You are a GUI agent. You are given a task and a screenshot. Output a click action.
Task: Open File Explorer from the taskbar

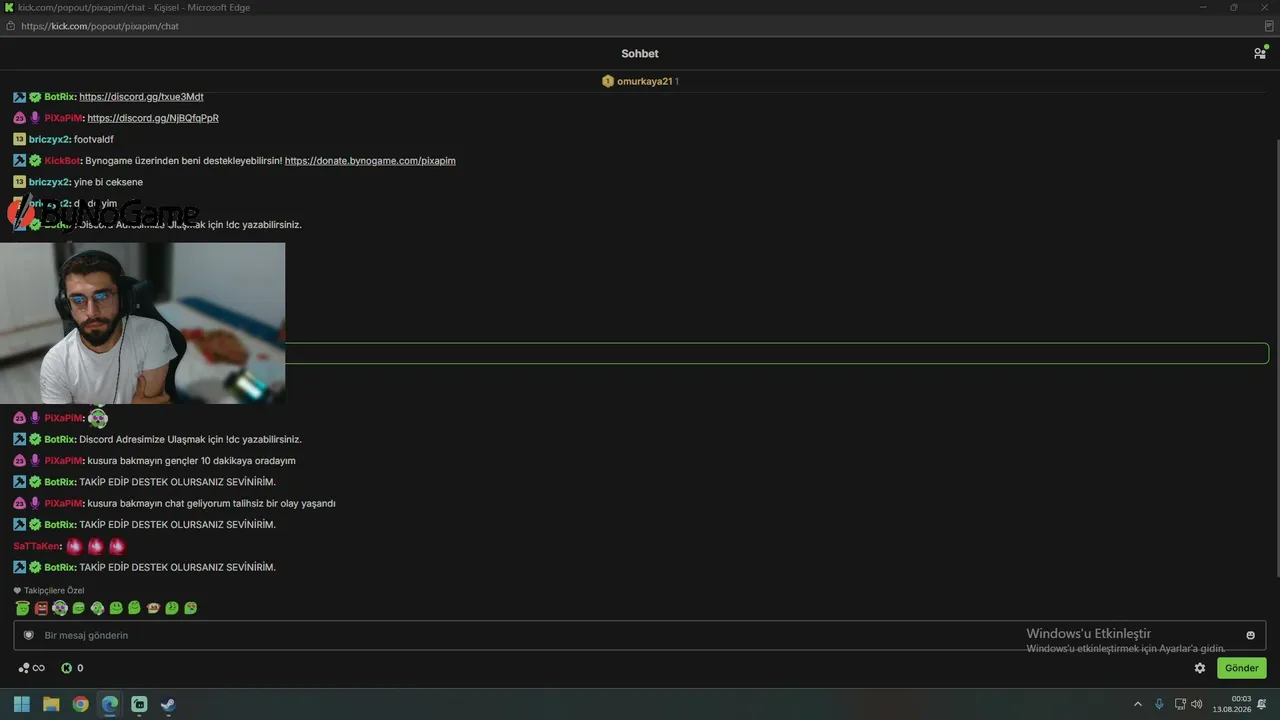tap(51, 704)
